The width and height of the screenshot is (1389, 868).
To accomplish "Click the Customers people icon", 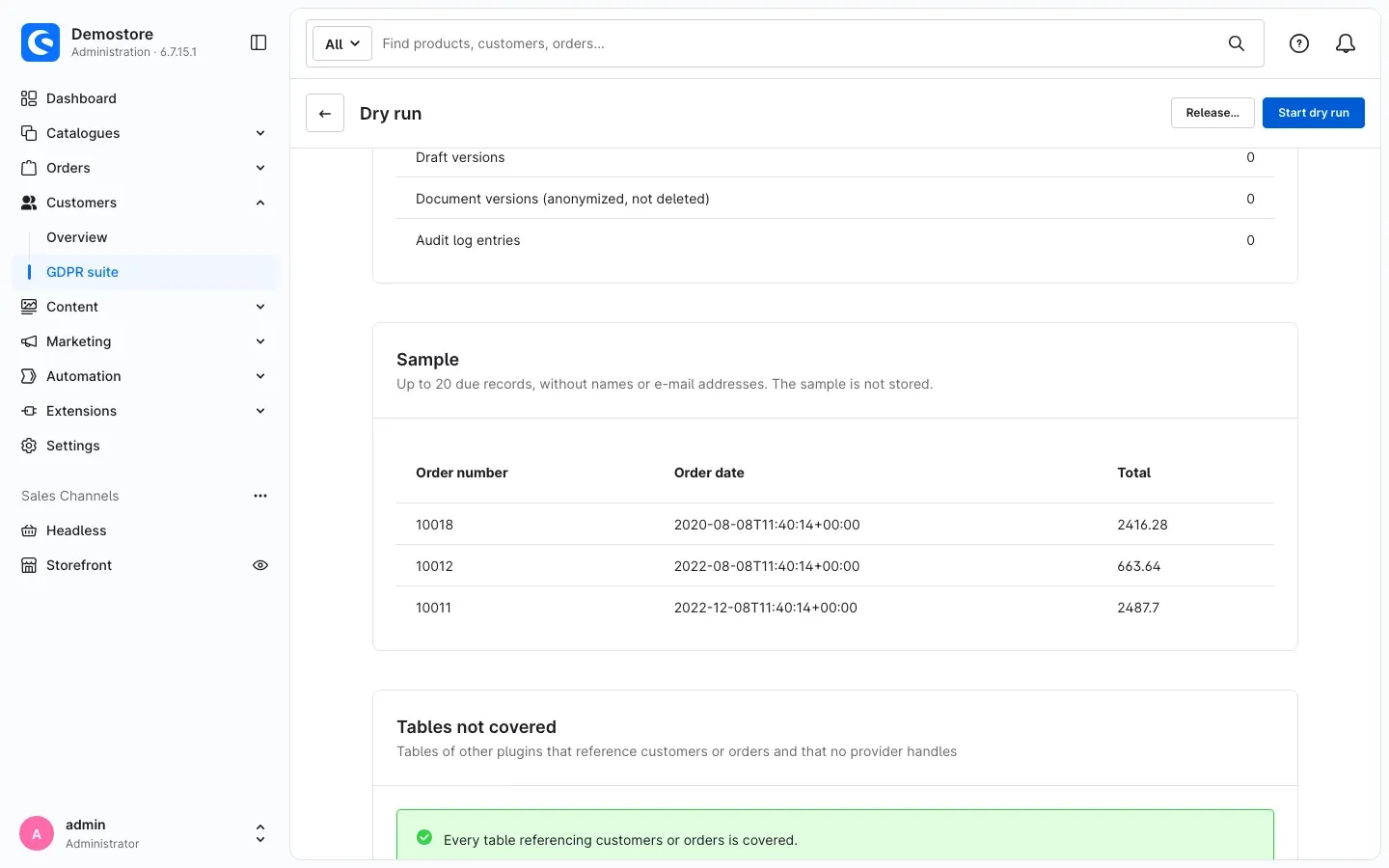I will 29,203.
